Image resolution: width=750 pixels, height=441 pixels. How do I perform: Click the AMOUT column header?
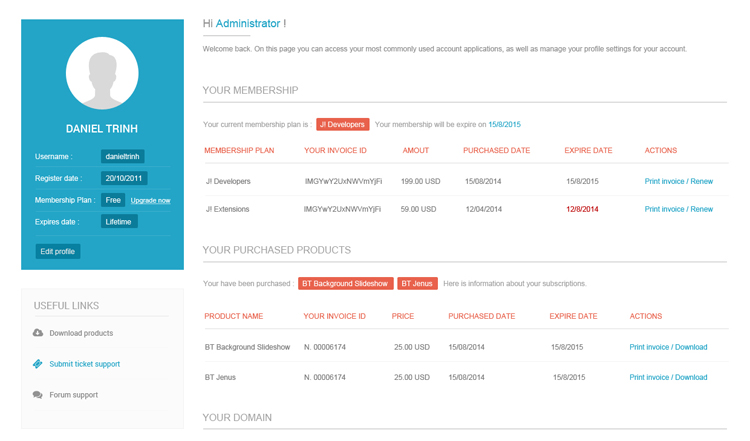point(416,150)
